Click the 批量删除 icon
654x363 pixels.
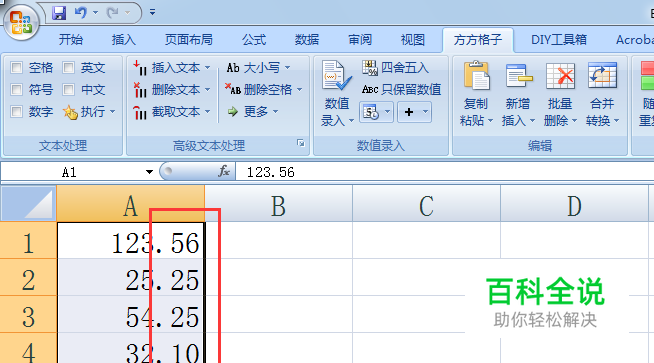(560, 76)
